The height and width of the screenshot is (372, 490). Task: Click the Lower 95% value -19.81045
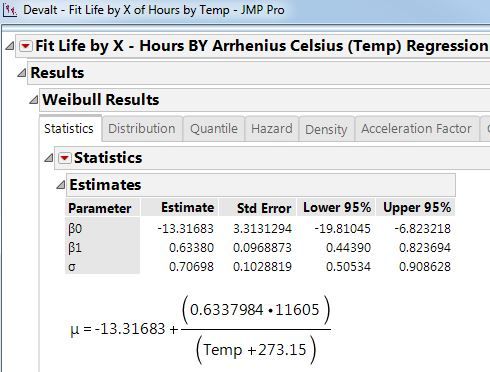click(x=342, y=229)
